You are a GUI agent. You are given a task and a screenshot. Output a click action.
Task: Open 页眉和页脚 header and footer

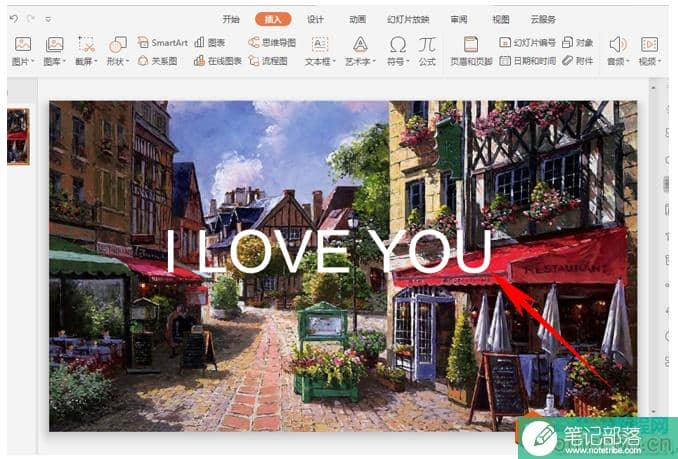coord(471,51)
